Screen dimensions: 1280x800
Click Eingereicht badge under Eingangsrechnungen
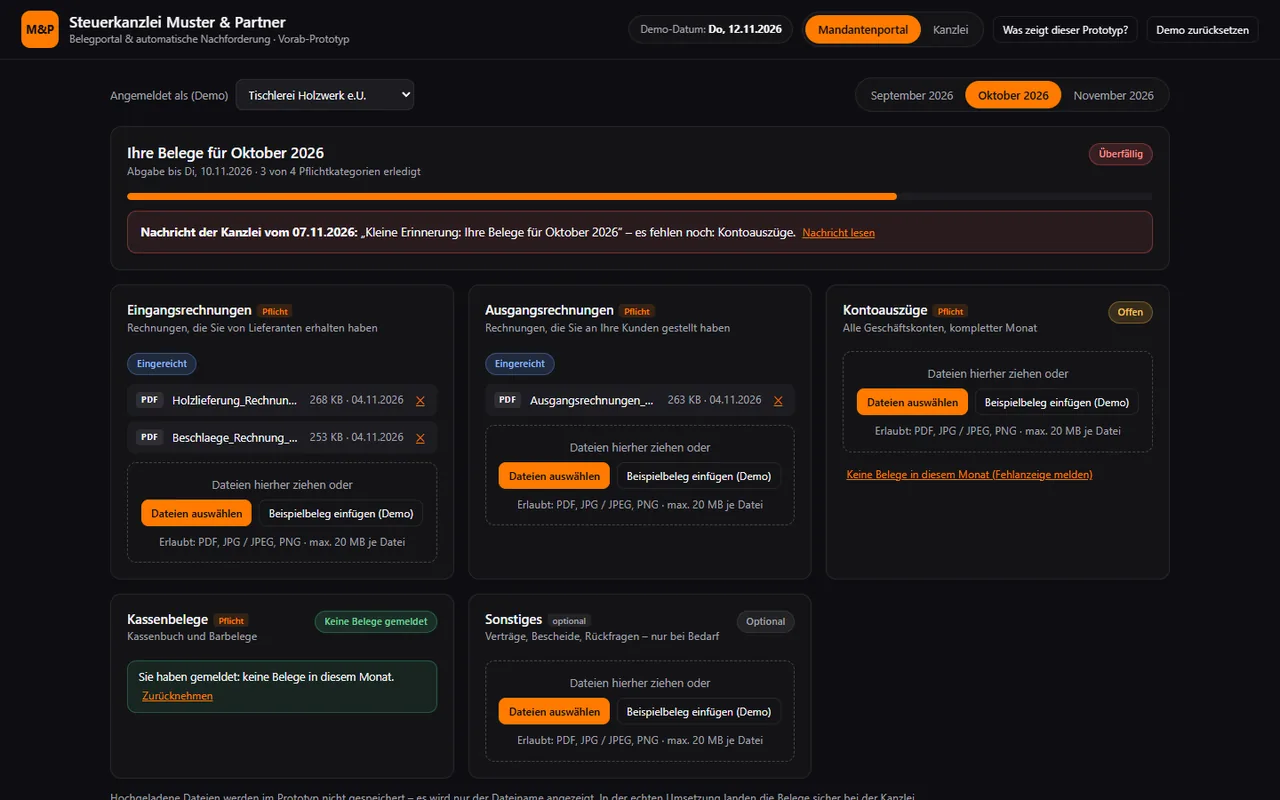point(162,364)
